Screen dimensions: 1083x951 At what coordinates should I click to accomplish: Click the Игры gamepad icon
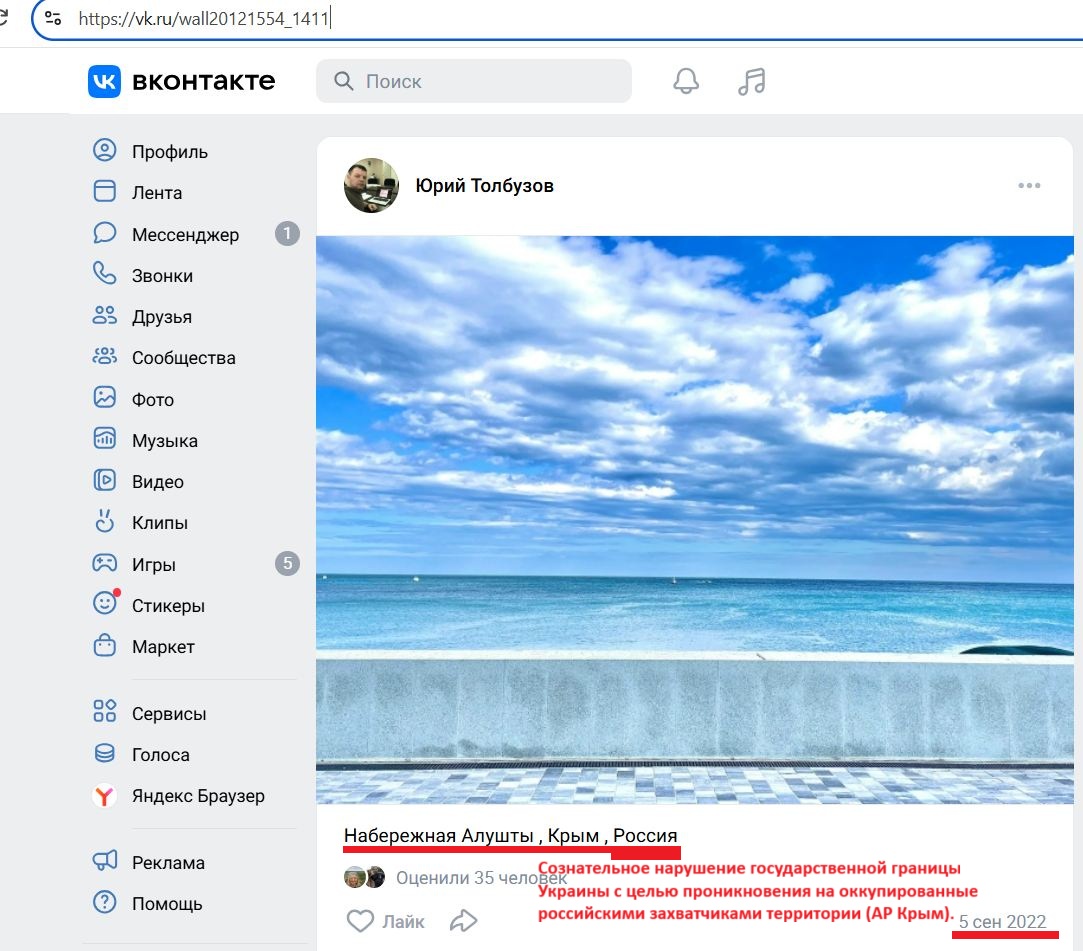[104, 563]
